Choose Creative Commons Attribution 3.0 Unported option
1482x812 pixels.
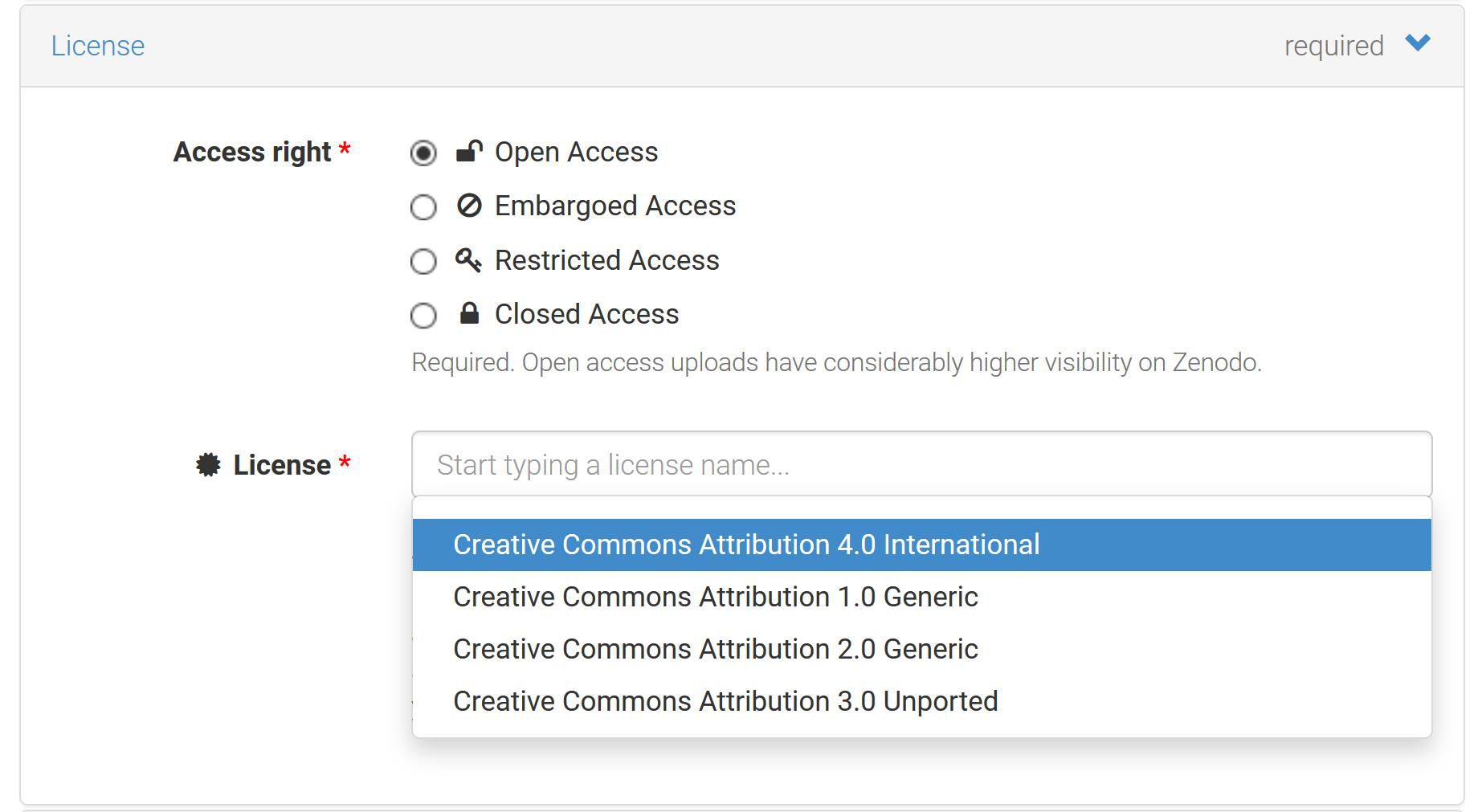coord(725,701)
